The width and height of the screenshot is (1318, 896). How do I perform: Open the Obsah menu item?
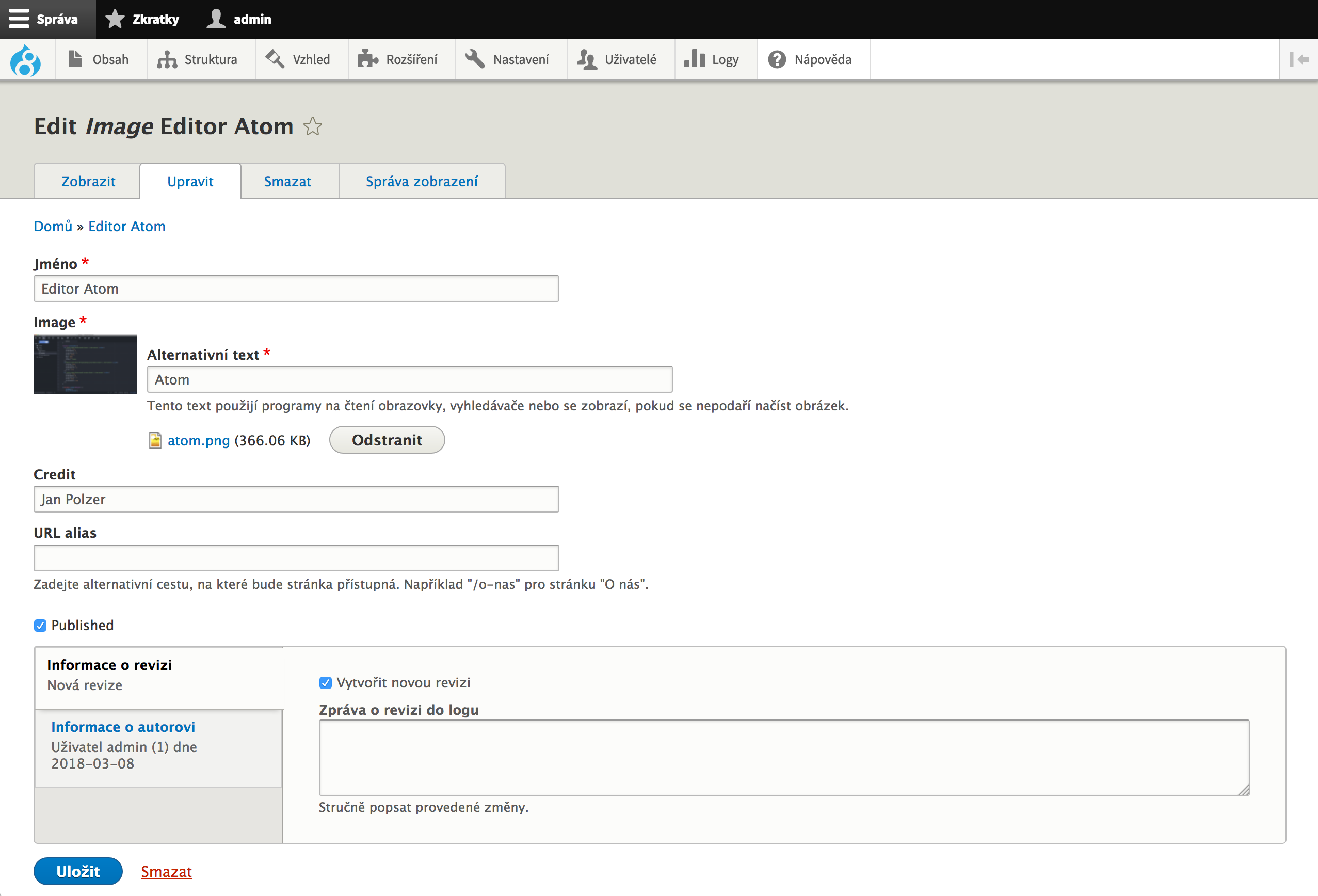point(101,59)
